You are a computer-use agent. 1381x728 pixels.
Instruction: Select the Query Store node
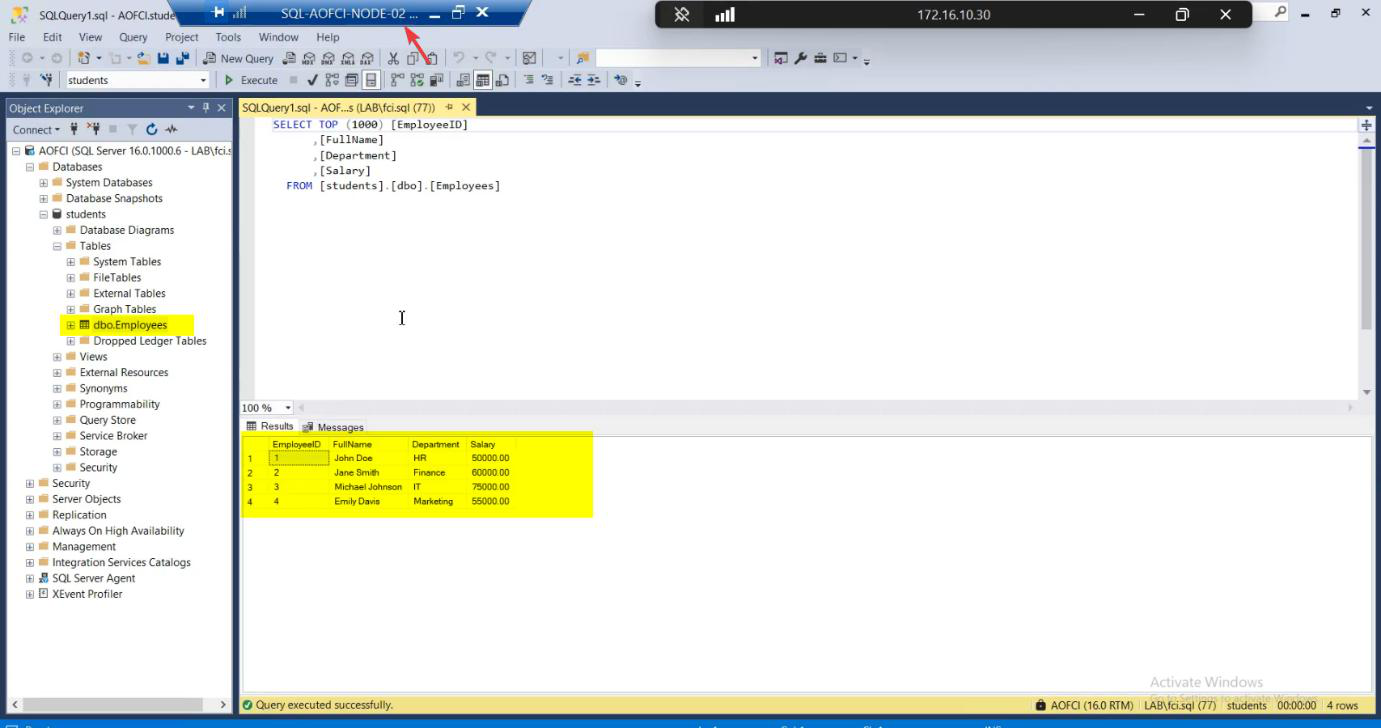108,420
